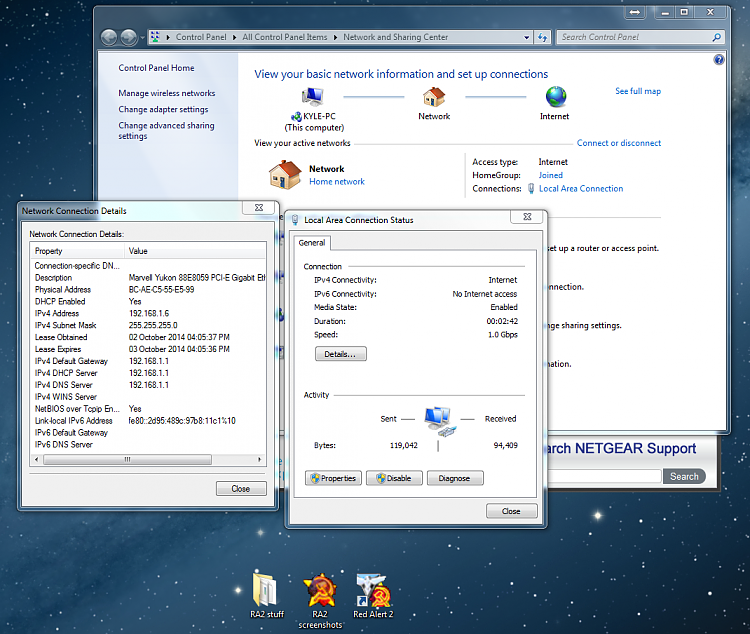The image size is (750, 634).
Task: Click the Internet globe icon in map
Action: (556, 97)
